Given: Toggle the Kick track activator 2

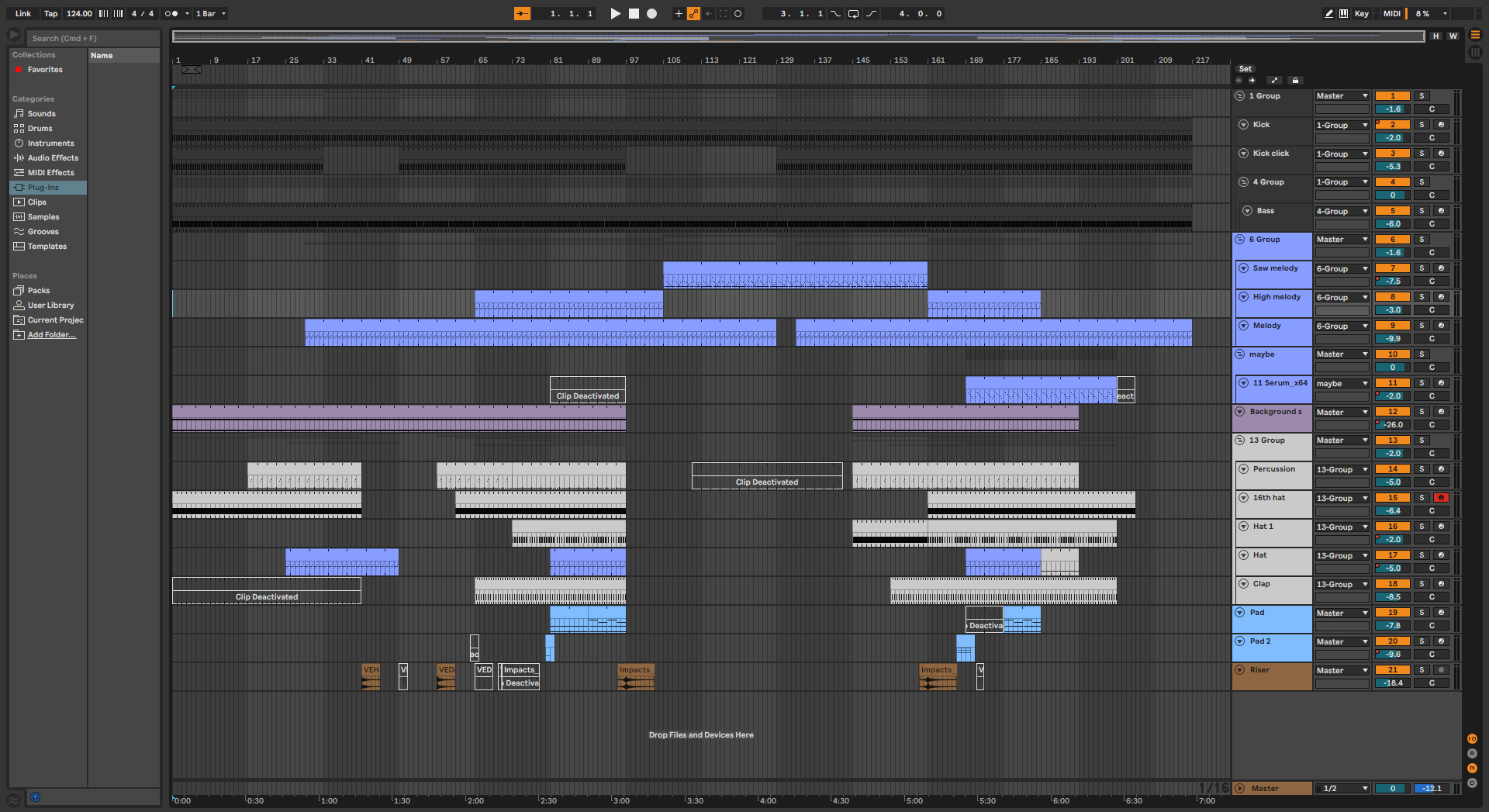Looking at the screenshot, I should (x=1392, y=125).
